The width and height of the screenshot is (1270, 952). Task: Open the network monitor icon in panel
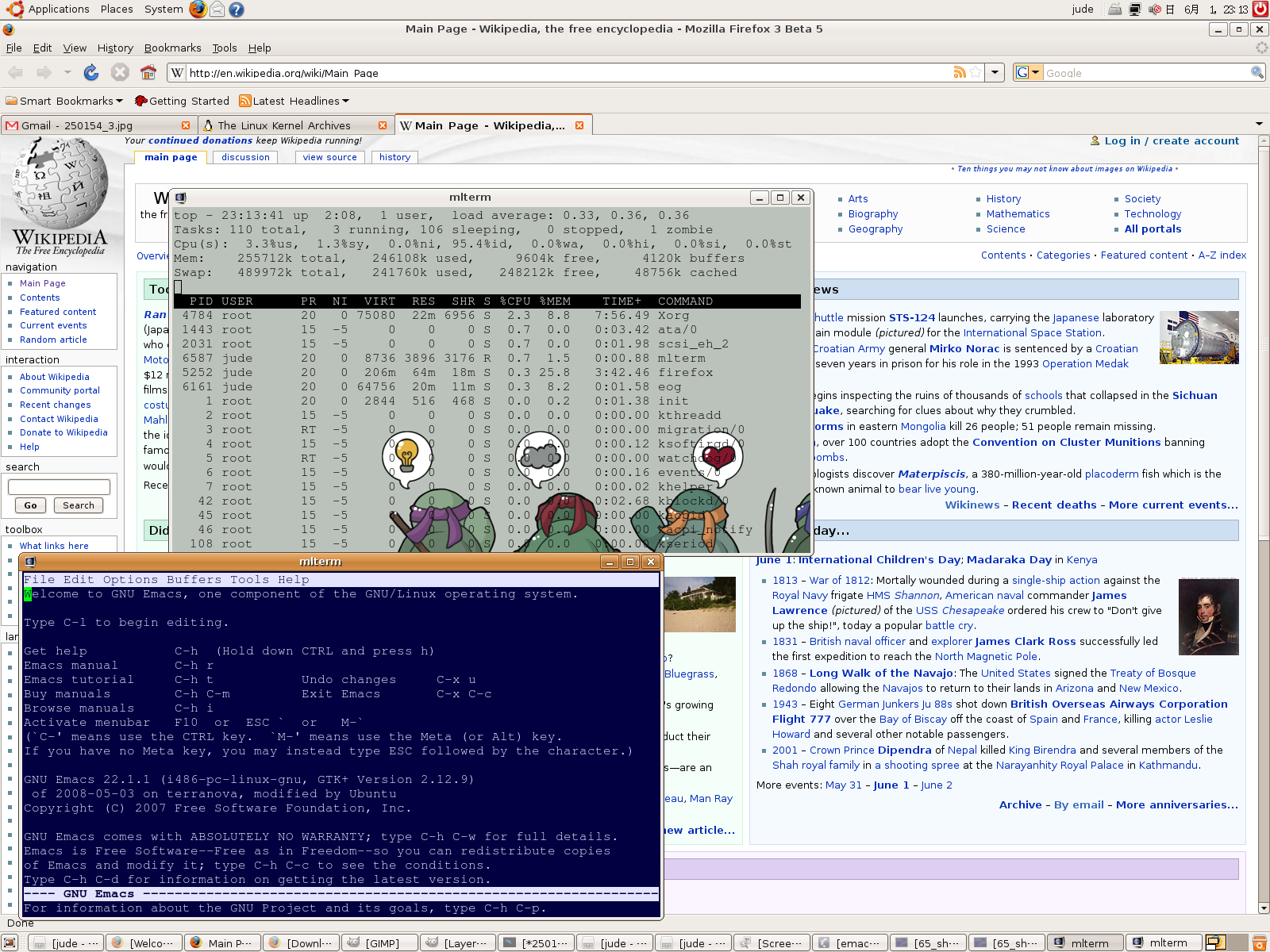coord(1135,10)
